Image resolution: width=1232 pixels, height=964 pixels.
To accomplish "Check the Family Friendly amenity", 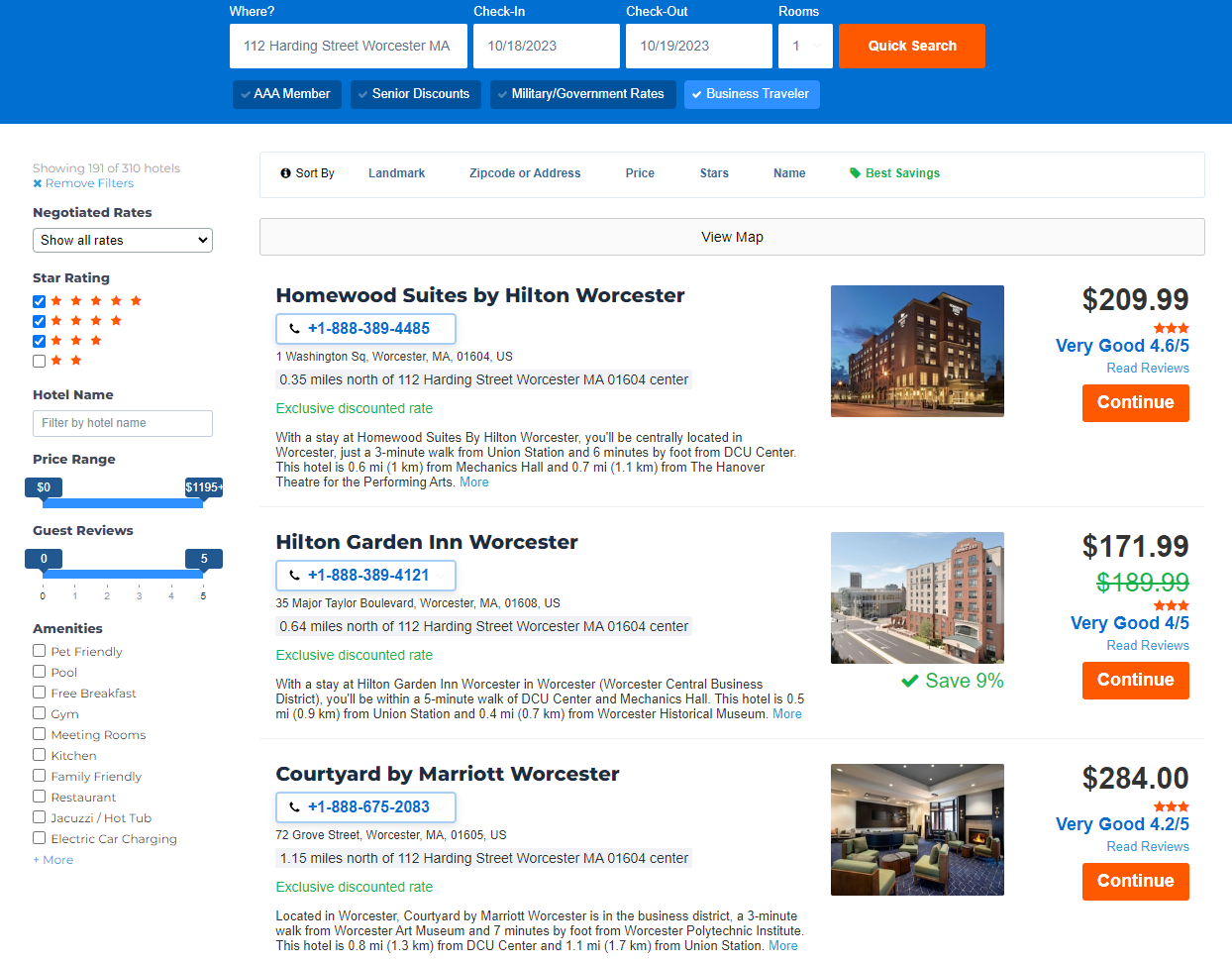I will pyautogui.click(x=40, y=776).
